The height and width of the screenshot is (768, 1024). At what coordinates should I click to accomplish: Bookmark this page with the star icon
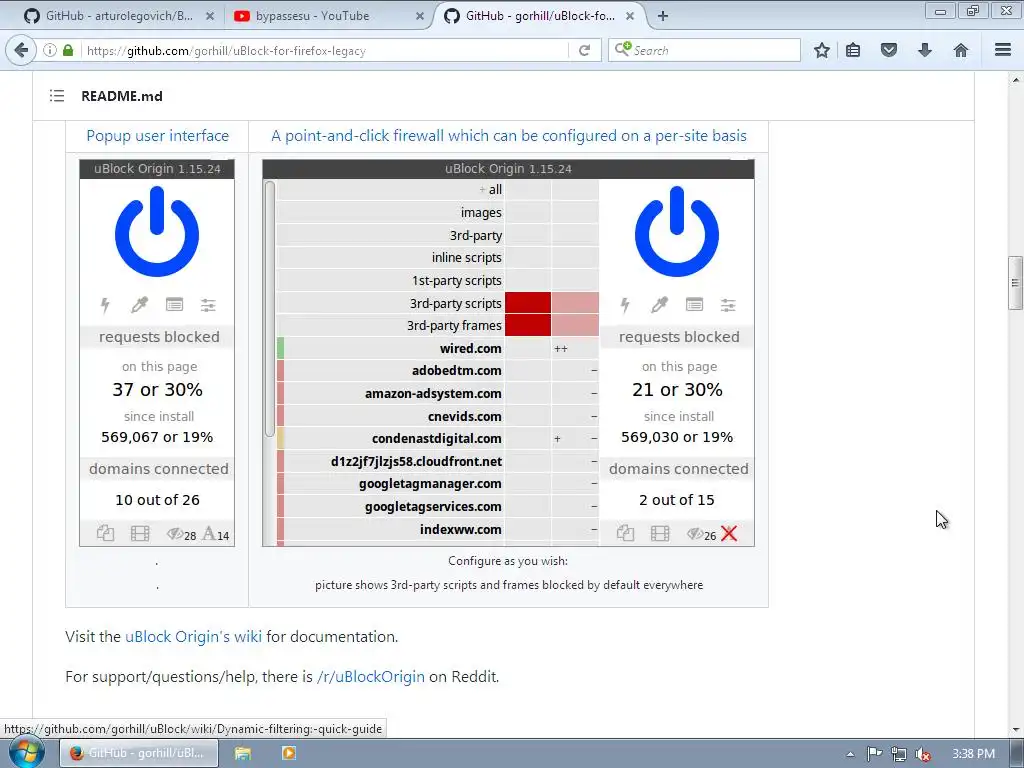click(822, 50)
